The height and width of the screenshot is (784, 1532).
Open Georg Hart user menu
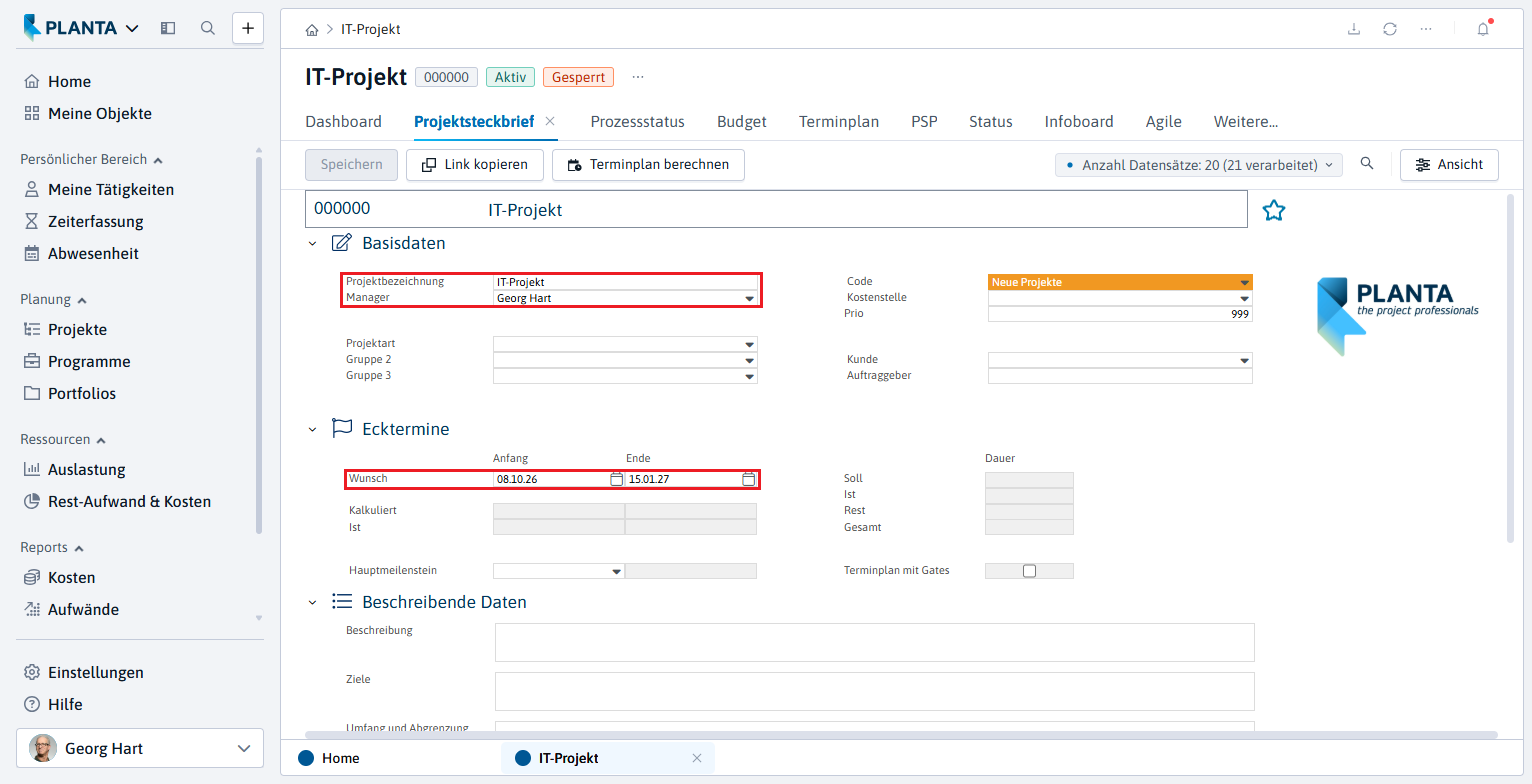[x=140, y=748]
